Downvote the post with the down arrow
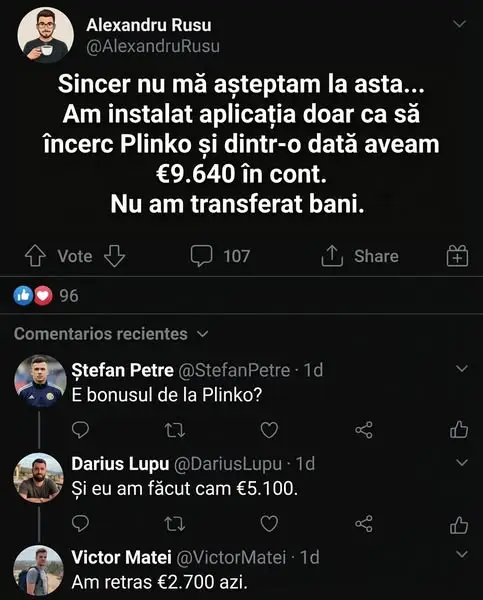This screenshot has height=600, width=483. click(x=114, y=256)
